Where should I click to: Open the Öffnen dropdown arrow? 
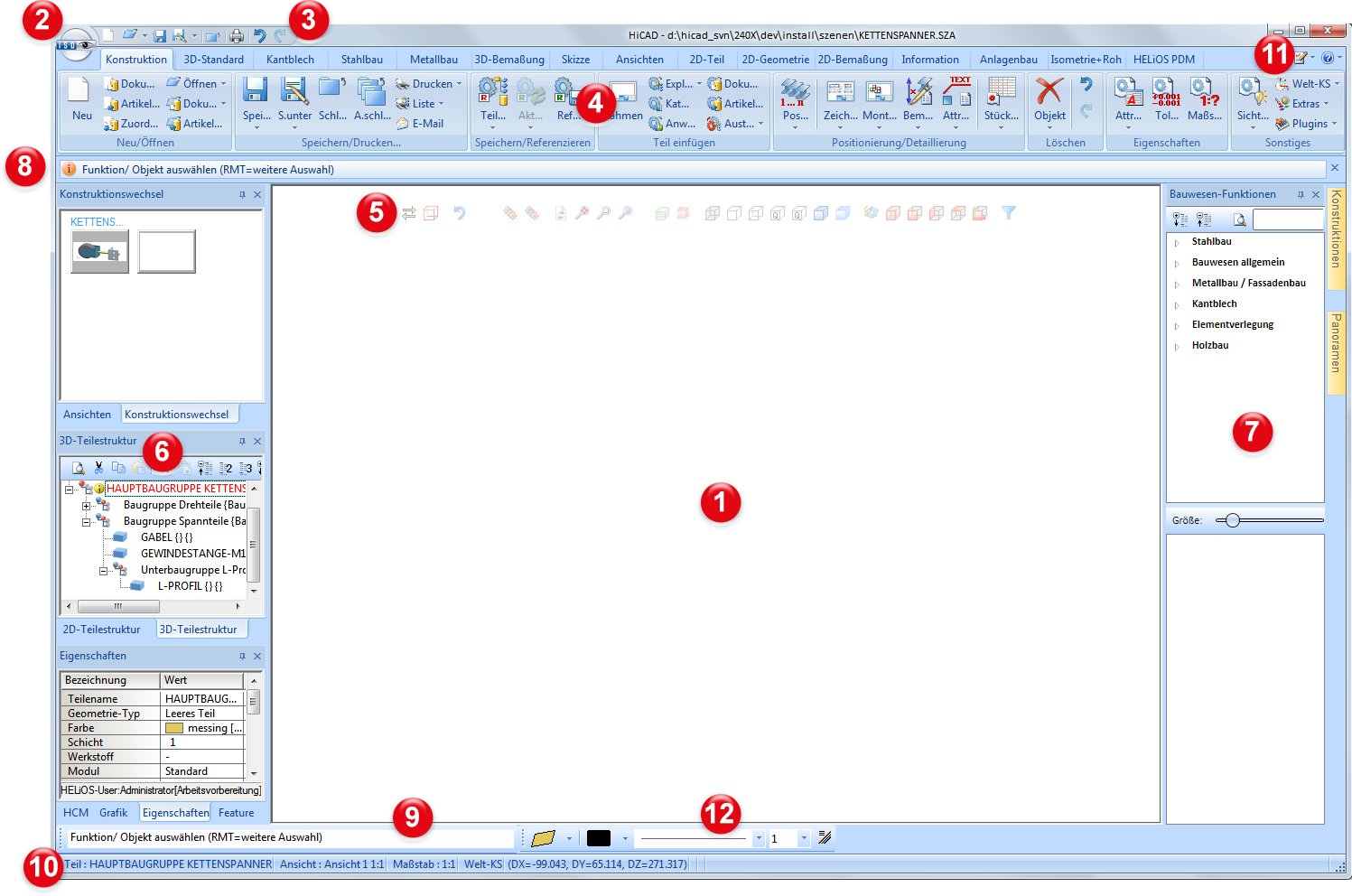[224, 84]
